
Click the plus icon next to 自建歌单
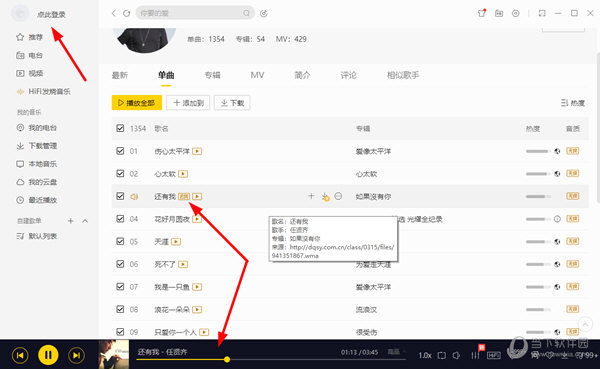point(70,221)
